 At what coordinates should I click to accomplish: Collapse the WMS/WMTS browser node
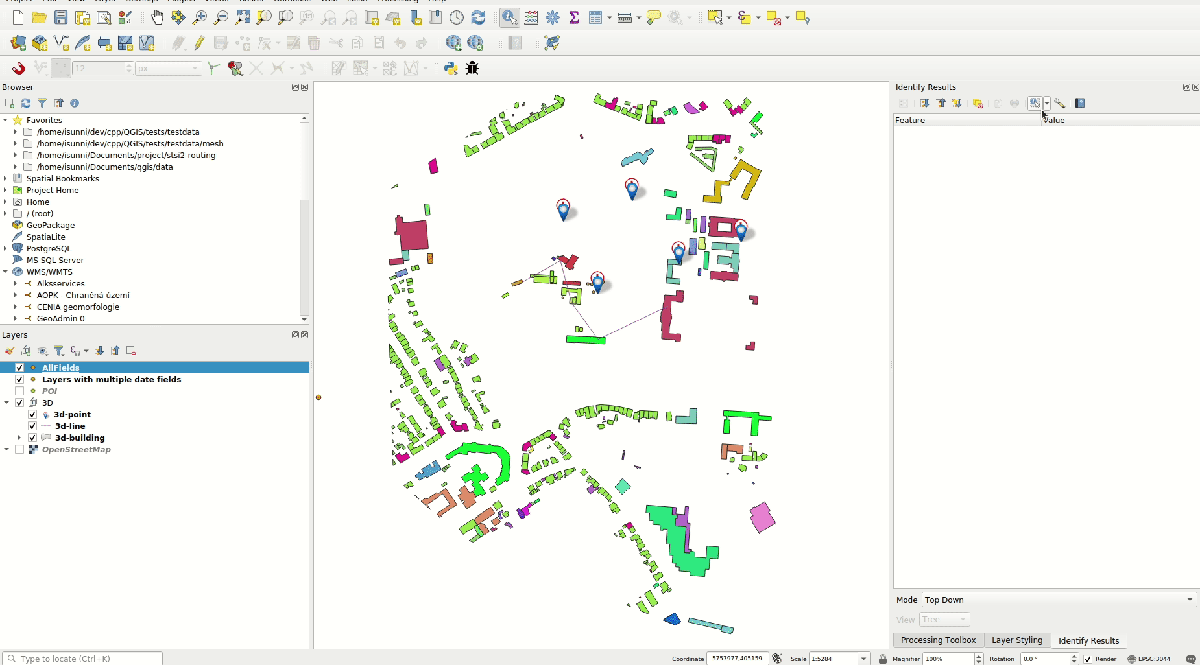pos(6,271)
